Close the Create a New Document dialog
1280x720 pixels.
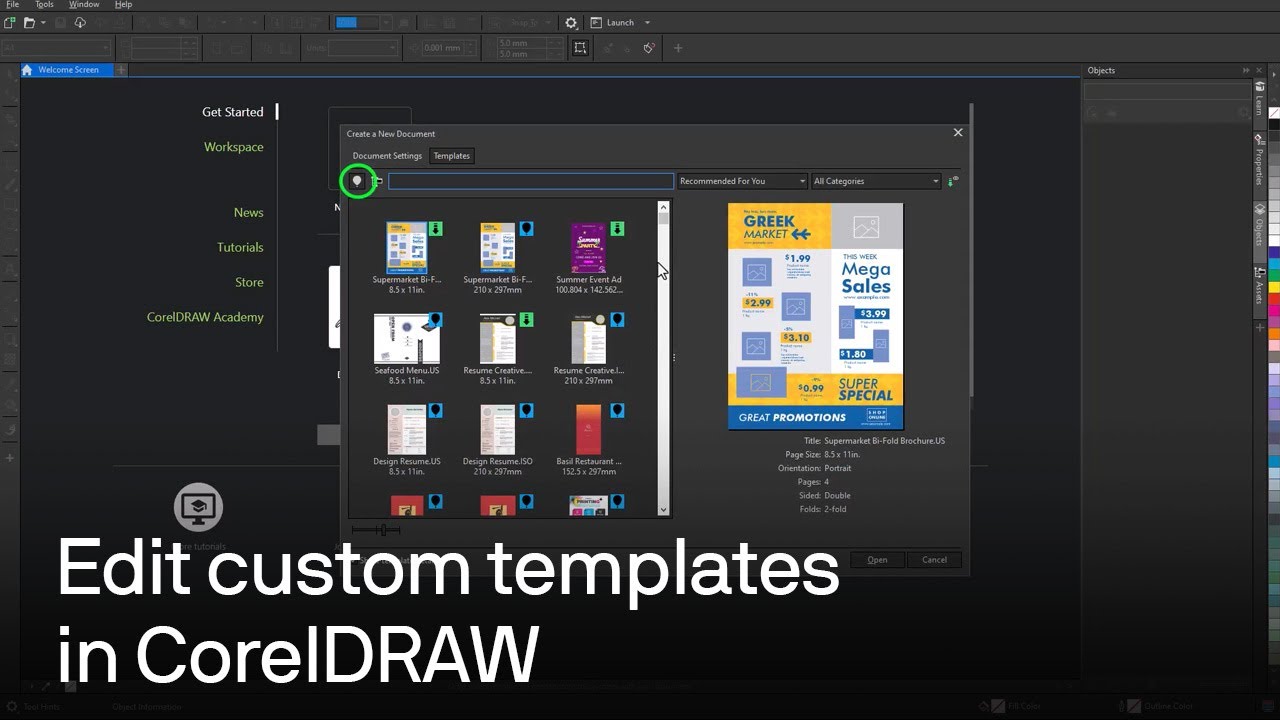pyautogui.click(x=957, y=133)
